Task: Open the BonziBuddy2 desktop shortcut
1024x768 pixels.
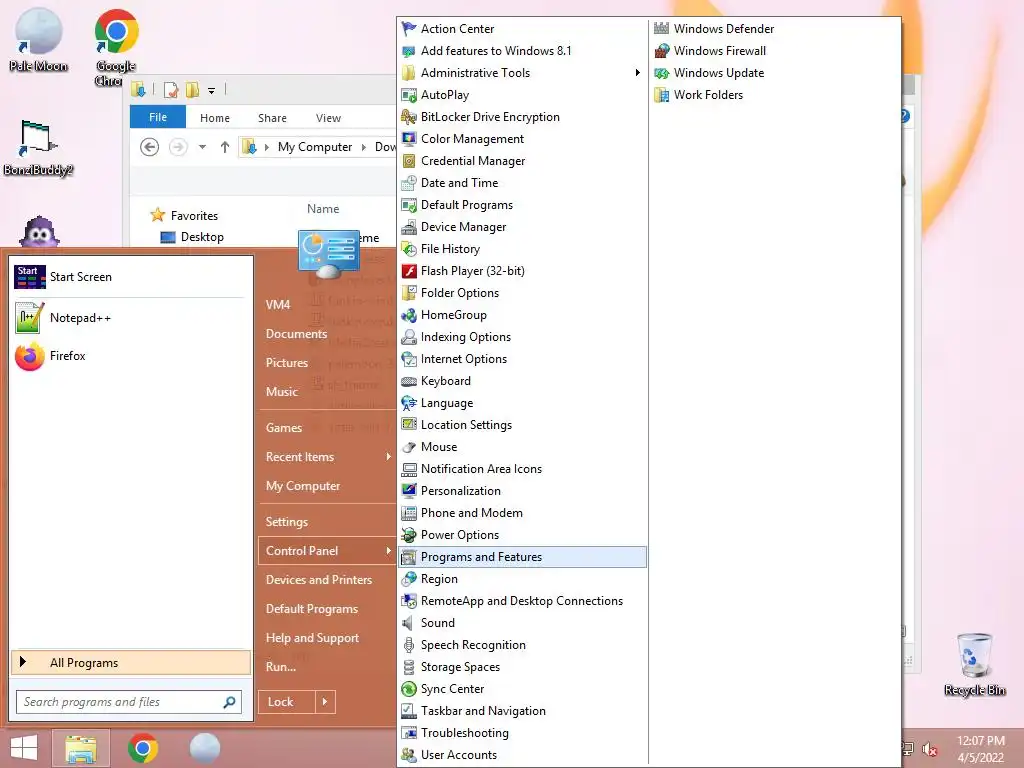Action: tap(38, 149)
